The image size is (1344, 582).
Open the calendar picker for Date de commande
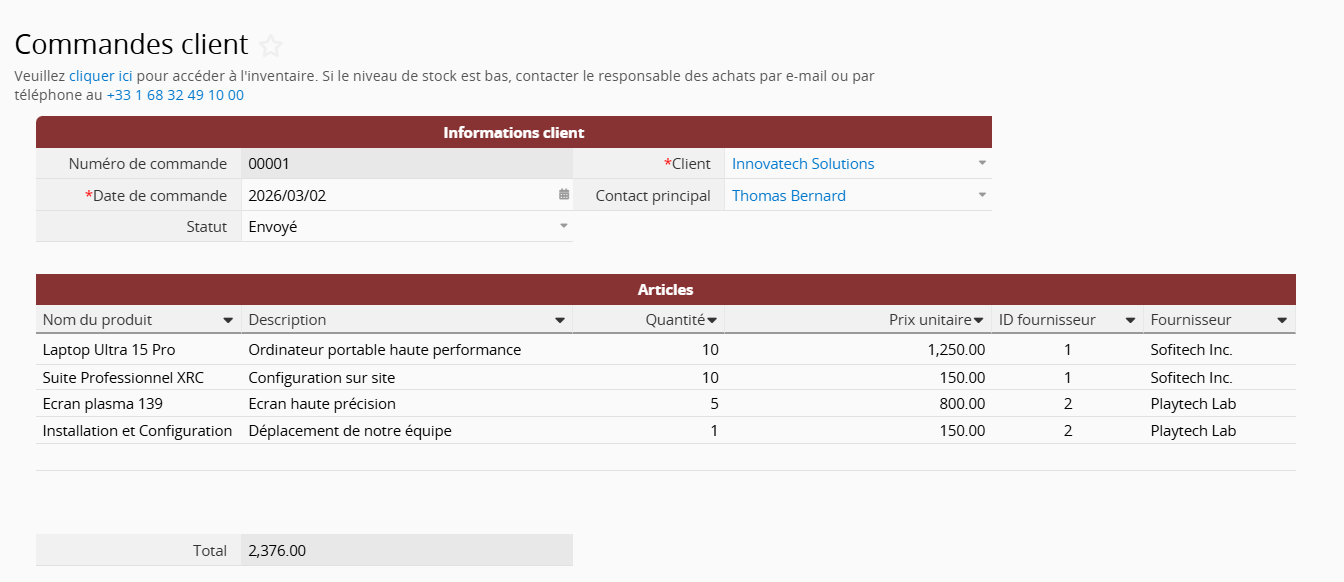(x=564, y=195)
